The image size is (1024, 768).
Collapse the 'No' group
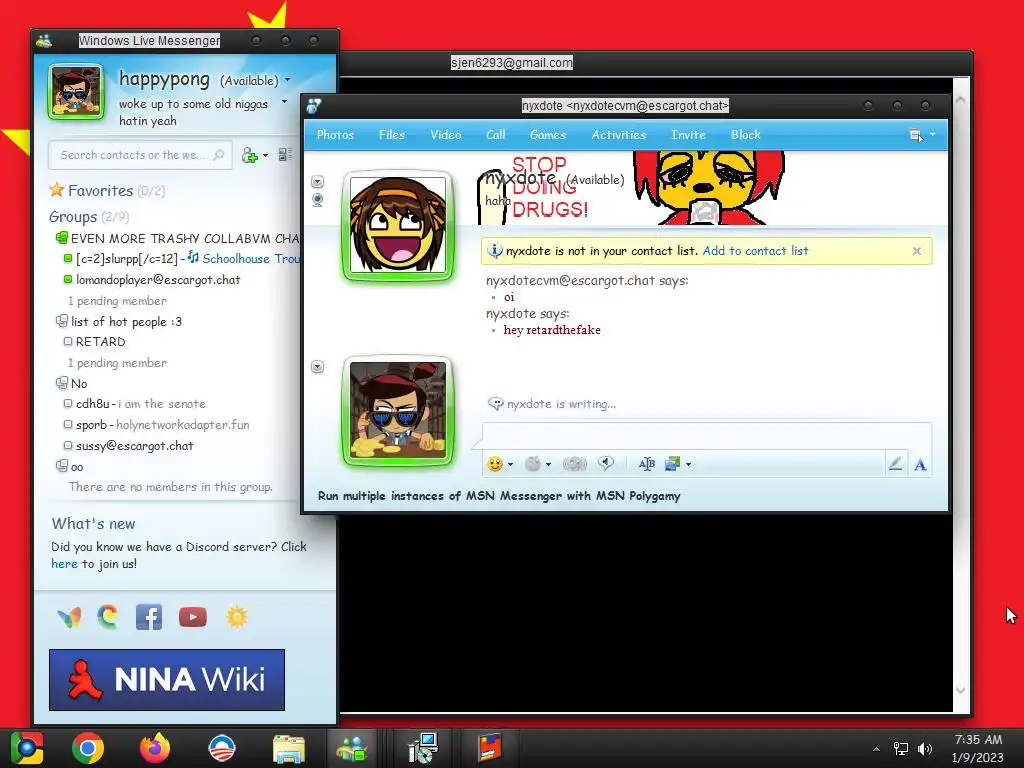click(x=62, y=383)
